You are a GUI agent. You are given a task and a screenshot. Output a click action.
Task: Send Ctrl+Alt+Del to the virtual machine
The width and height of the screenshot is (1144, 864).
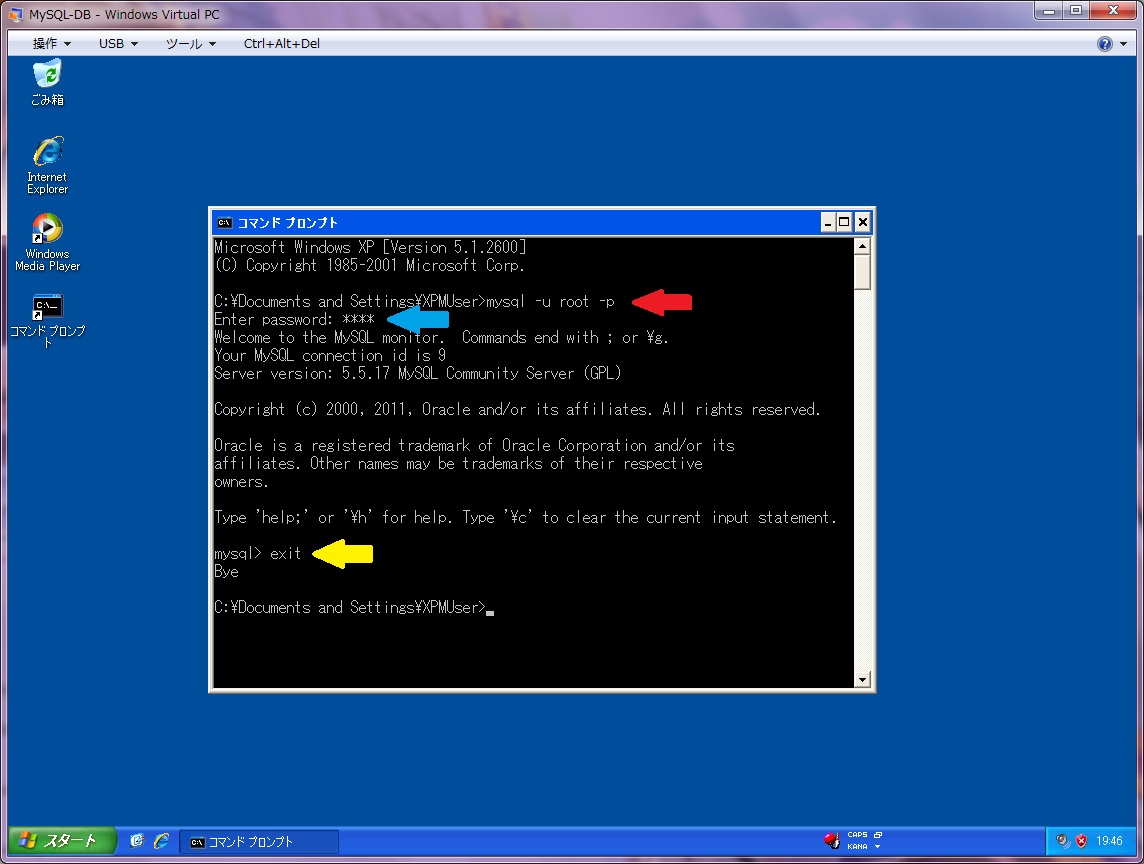pyautogui.click(x=282, y=44)
